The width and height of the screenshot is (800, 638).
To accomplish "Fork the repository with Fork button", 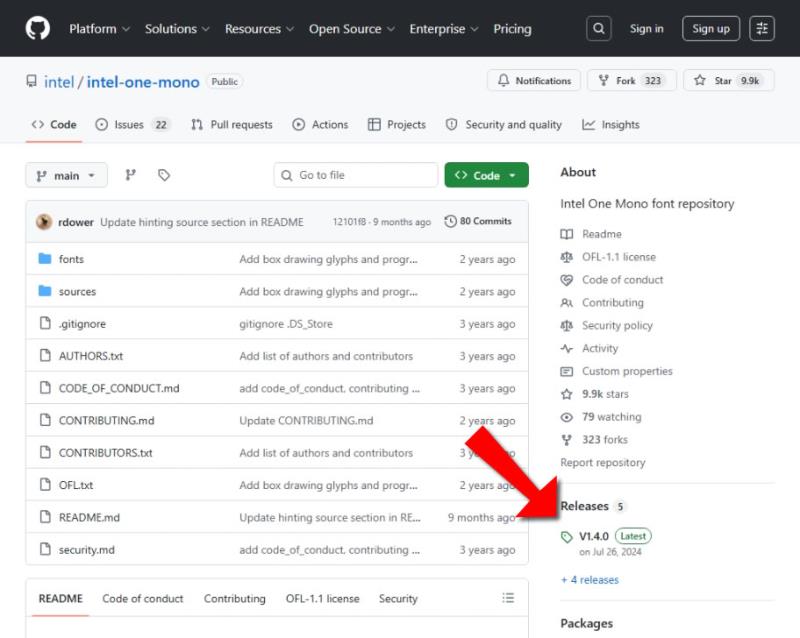I will (632, 81).
